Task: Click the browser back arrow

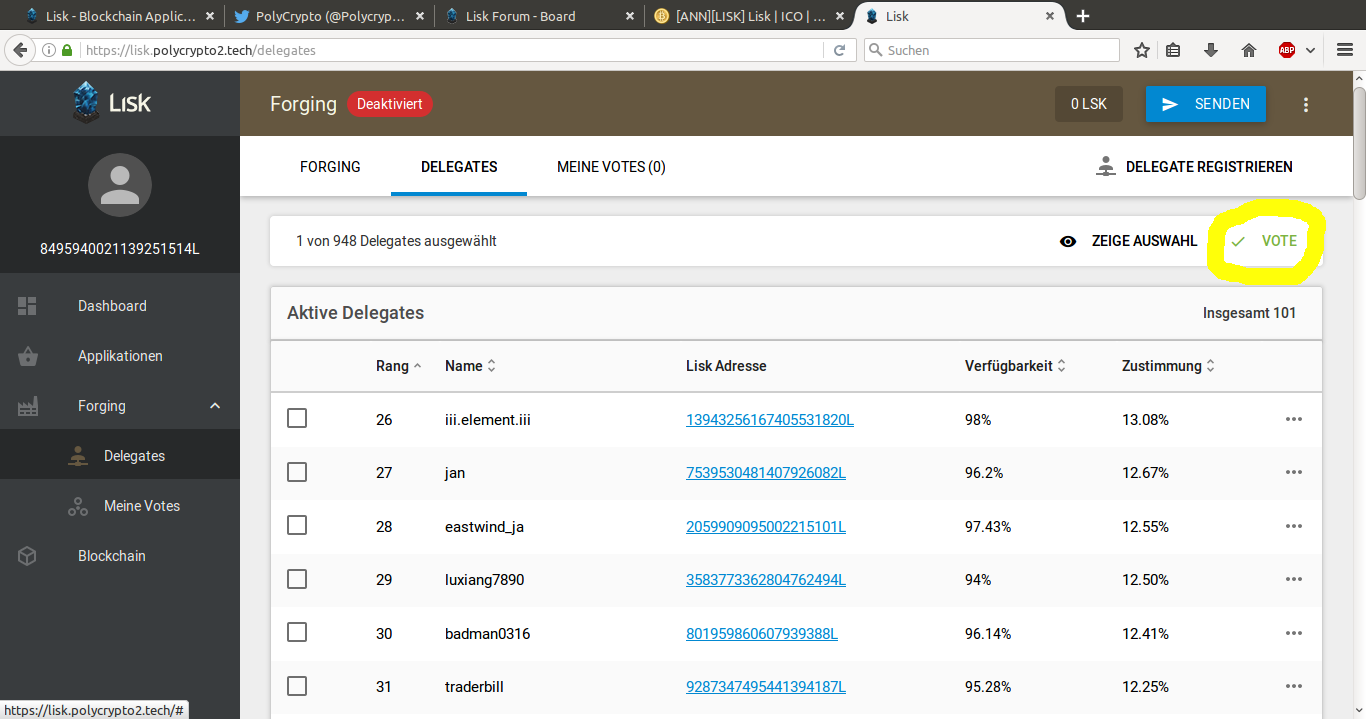Action: [19, 50]
